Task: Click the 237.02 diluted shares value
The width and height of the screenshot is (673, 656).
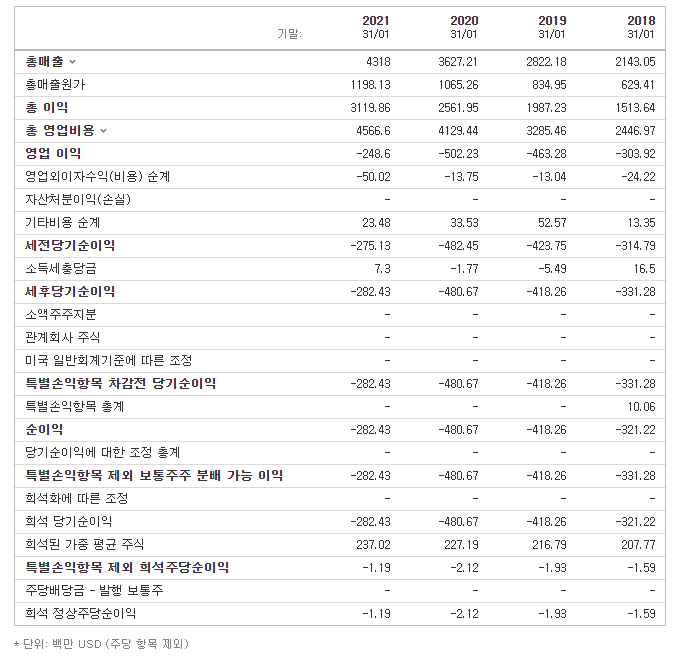Action: click(x=373, y=544)
